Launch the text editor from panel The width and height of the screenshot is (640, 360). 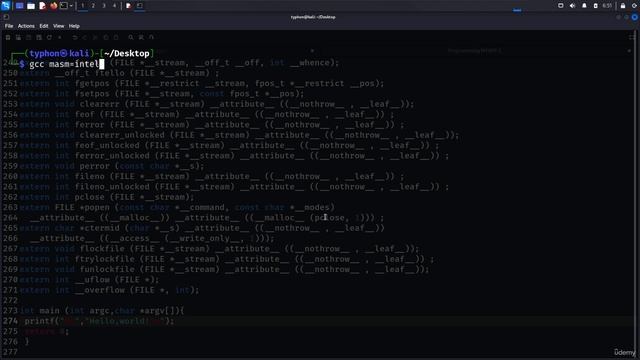(42, 6)
